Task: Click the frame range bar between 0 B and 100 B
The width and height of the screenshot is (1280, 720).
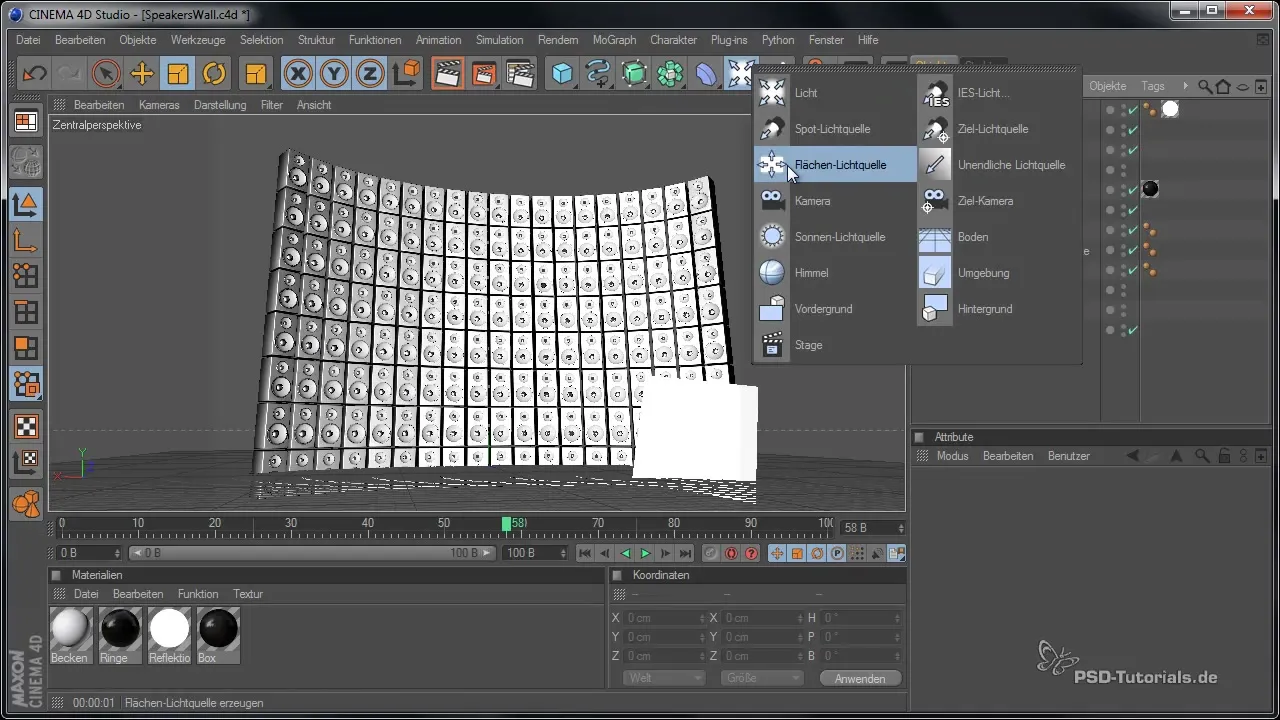Action: click(x=311, y=553)
